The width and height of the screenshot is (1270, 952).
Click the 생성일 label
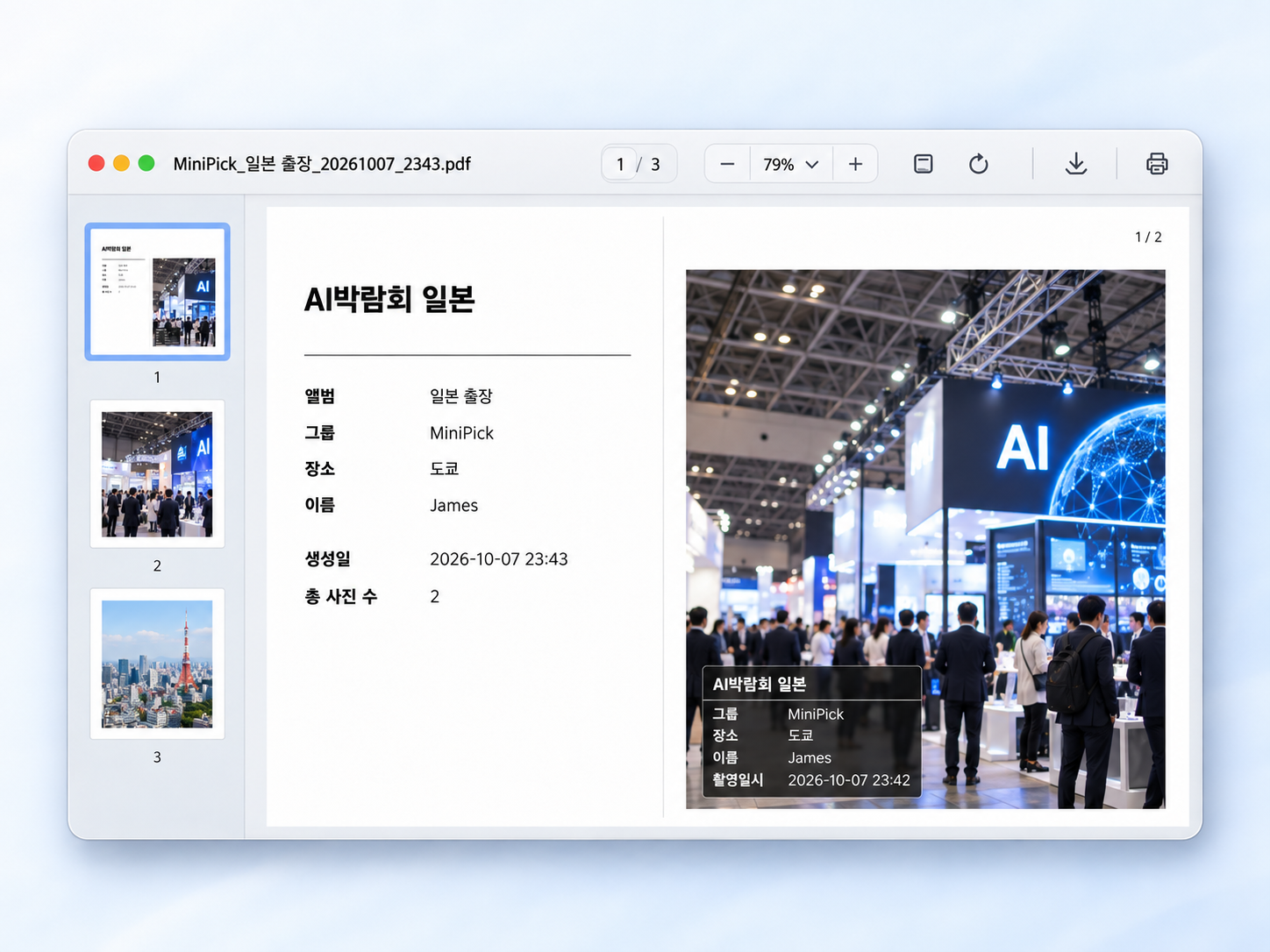pos(327,559)
